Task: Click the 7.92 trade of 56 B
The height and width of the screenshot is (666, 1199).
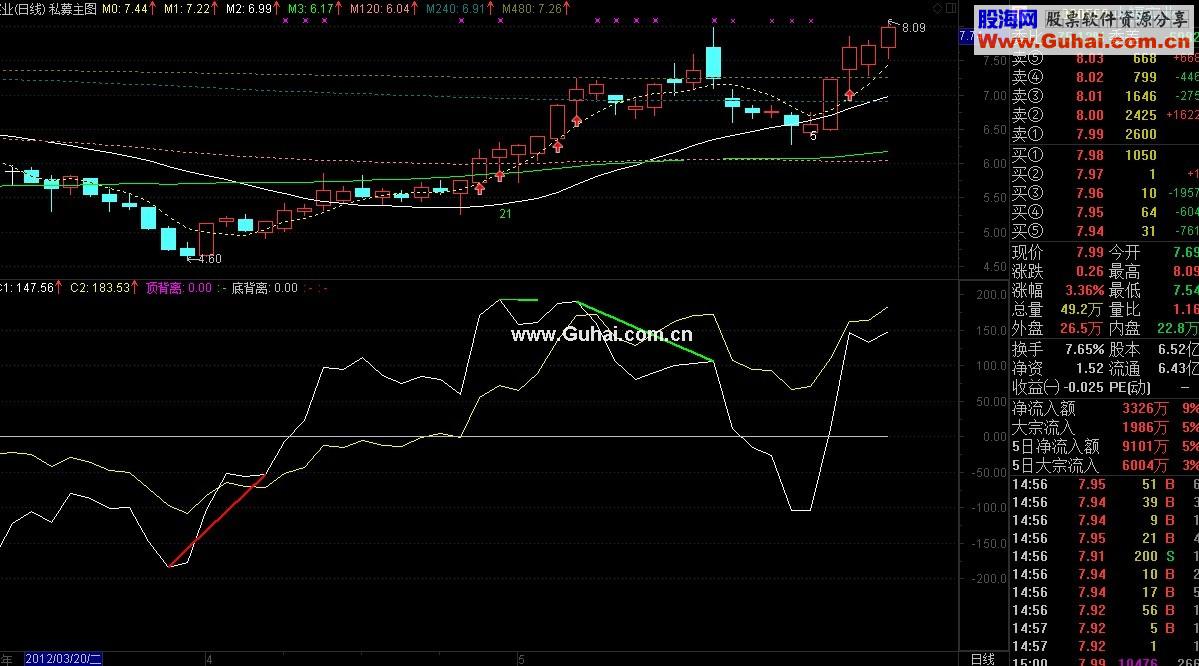Action: pos(1104,611)
